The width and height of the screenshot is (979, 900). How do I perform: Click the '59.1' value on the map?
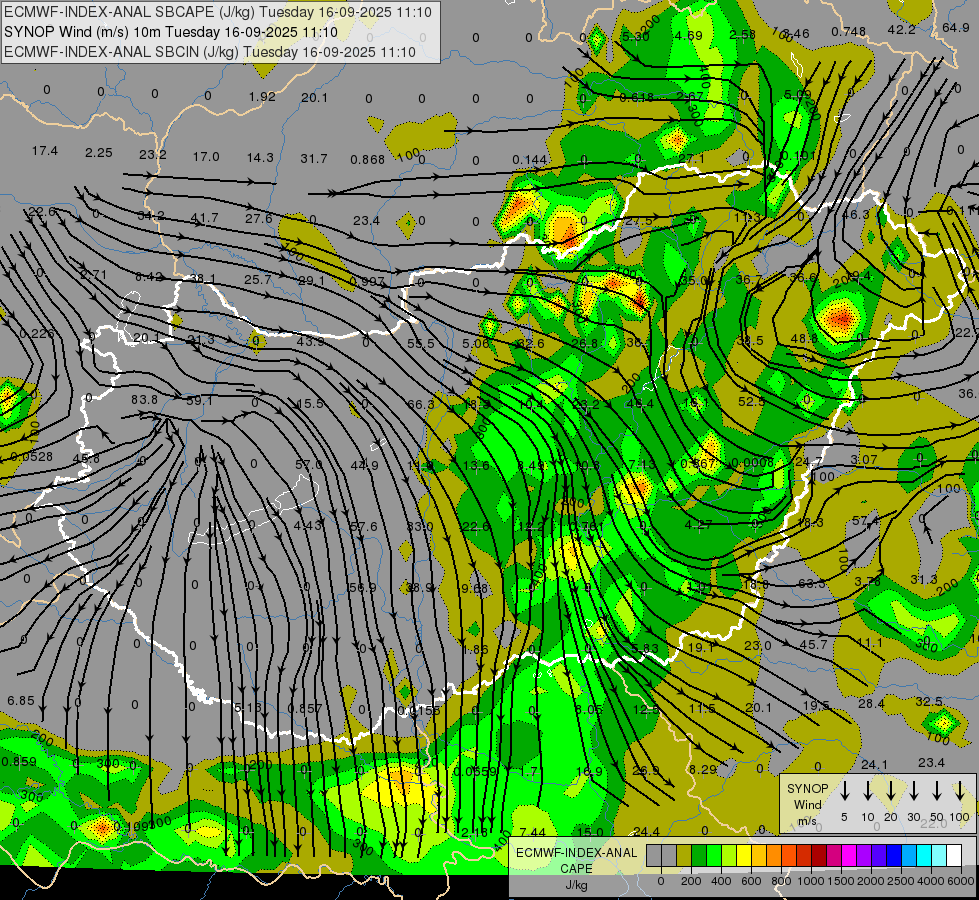click(x=199, y=400)
